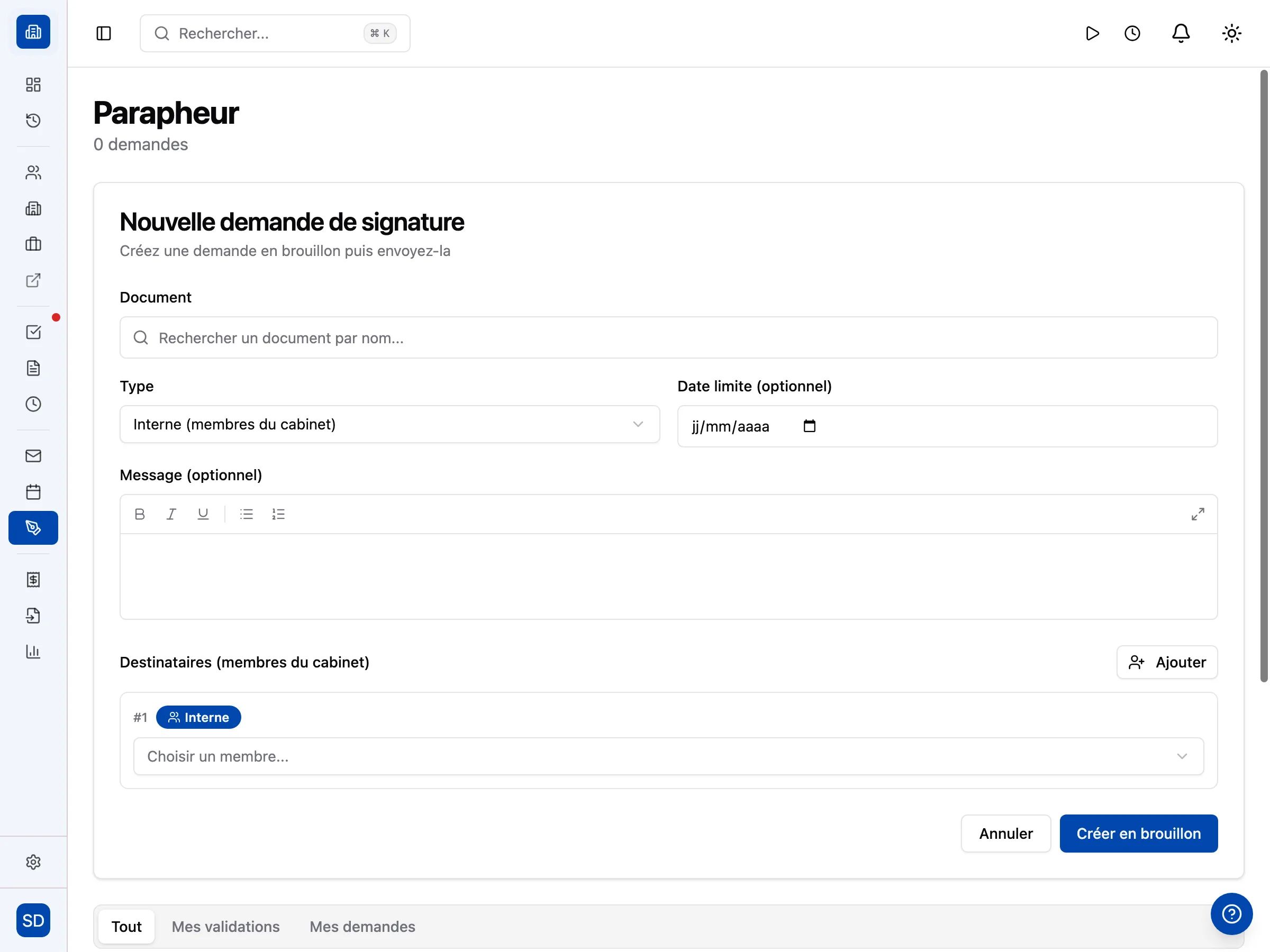Apply bold formatting in message editor
Viewport: 1270px width, 952px height.
point(140,514)
